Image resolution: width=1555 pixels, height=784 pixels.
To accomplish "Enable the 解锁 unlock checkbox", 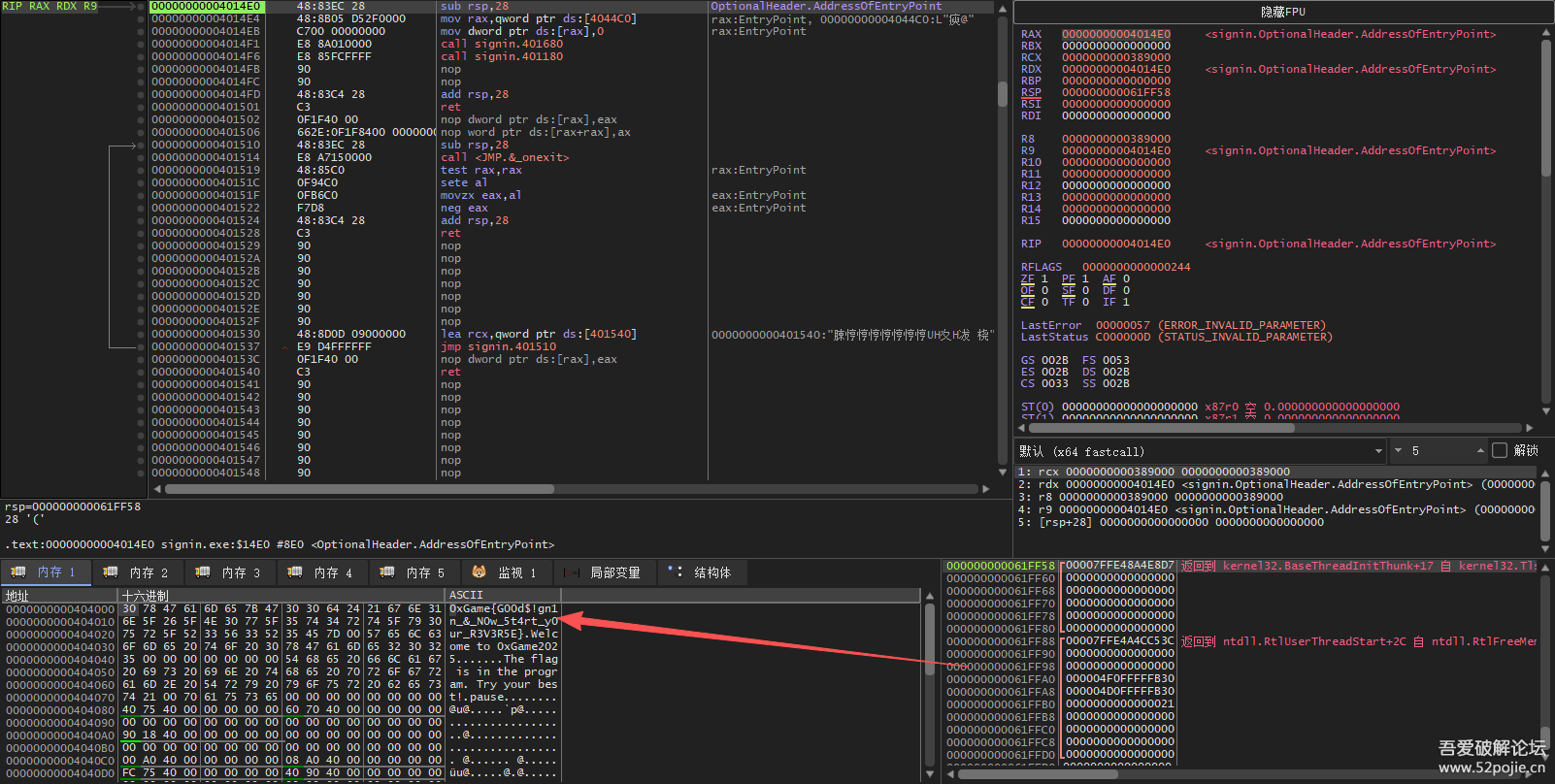I will click(x=1500, y=450).
